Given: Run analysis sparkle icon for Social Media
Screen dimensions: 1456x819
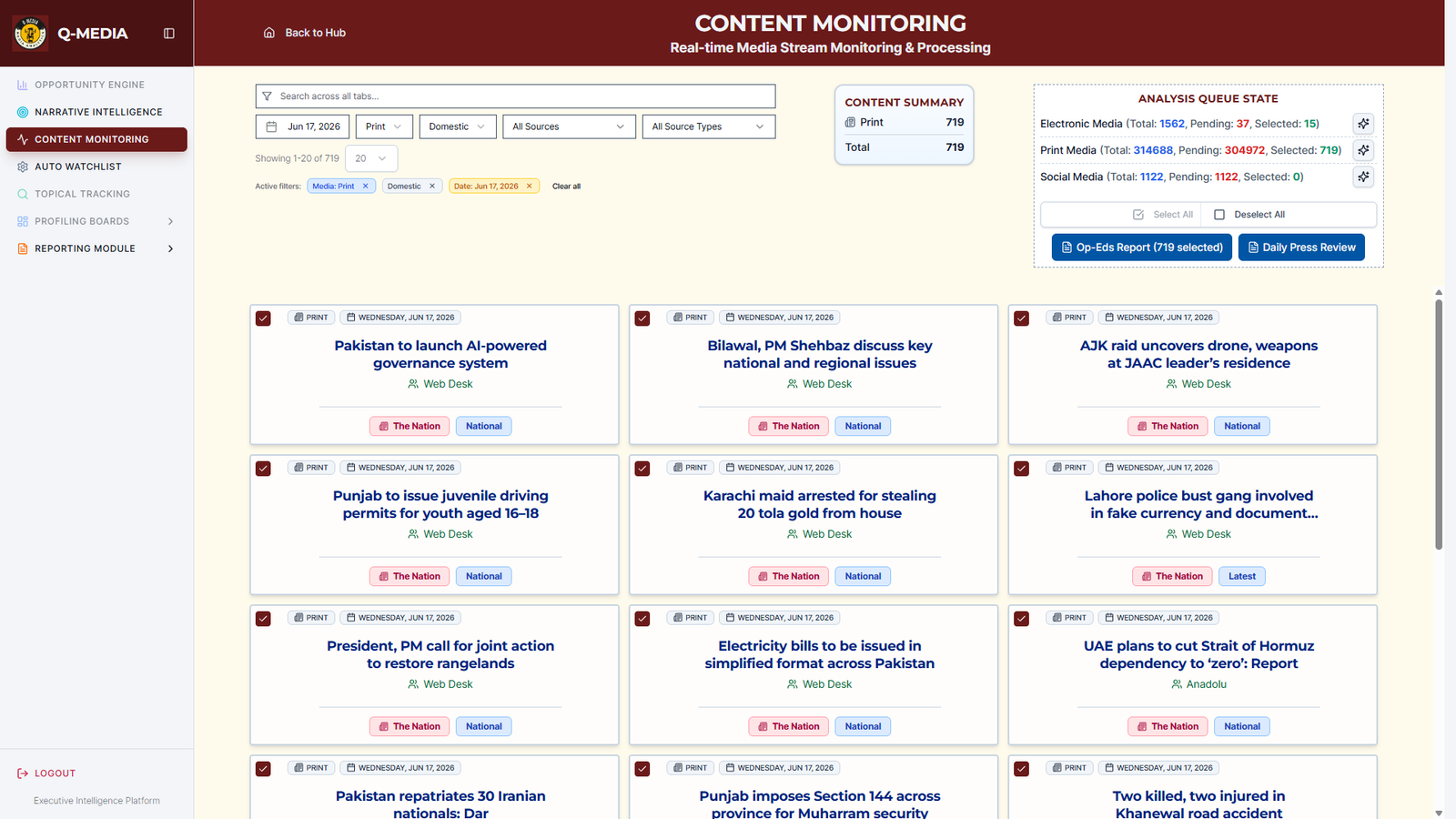Looking at the screenshot, I should point(1363,177).
